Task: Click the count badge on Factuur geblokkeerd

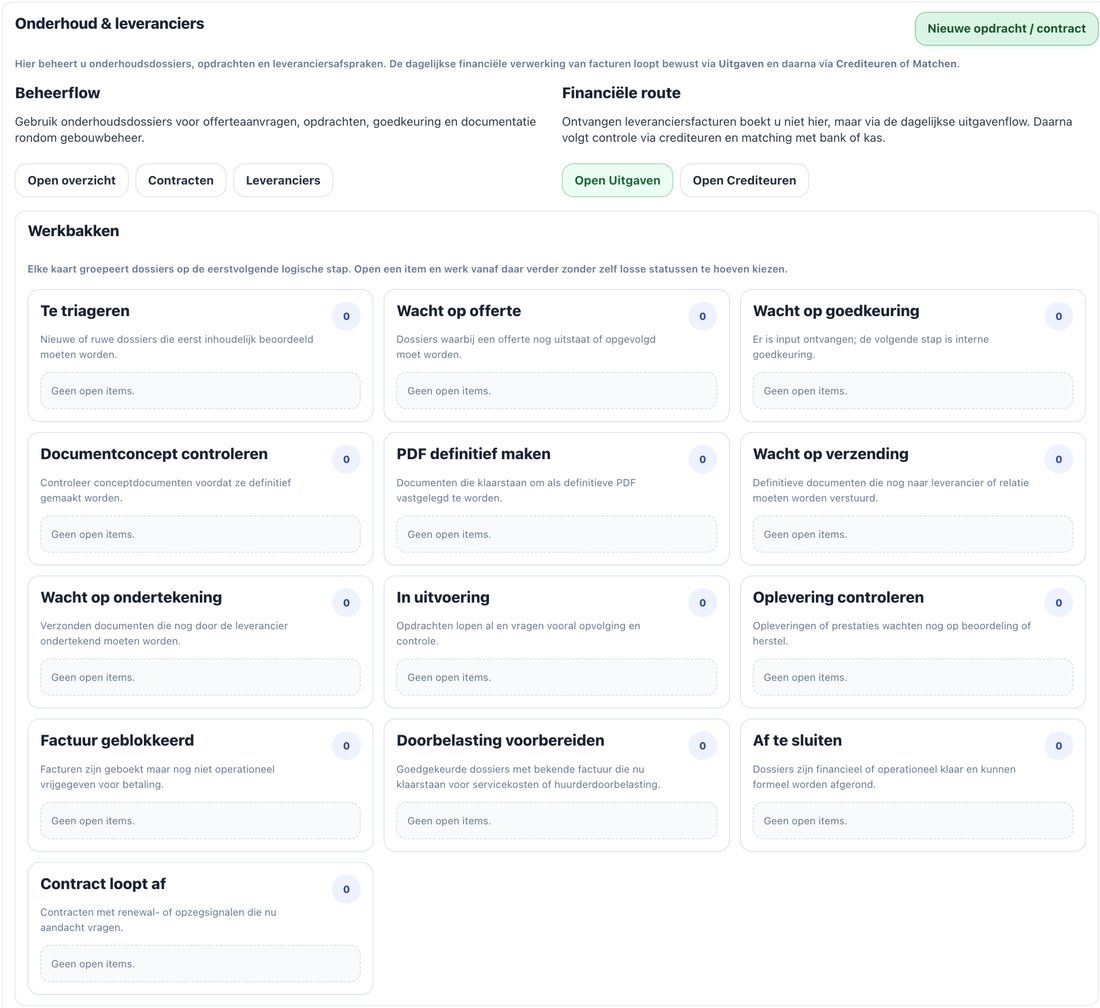Action: point(346,746)
